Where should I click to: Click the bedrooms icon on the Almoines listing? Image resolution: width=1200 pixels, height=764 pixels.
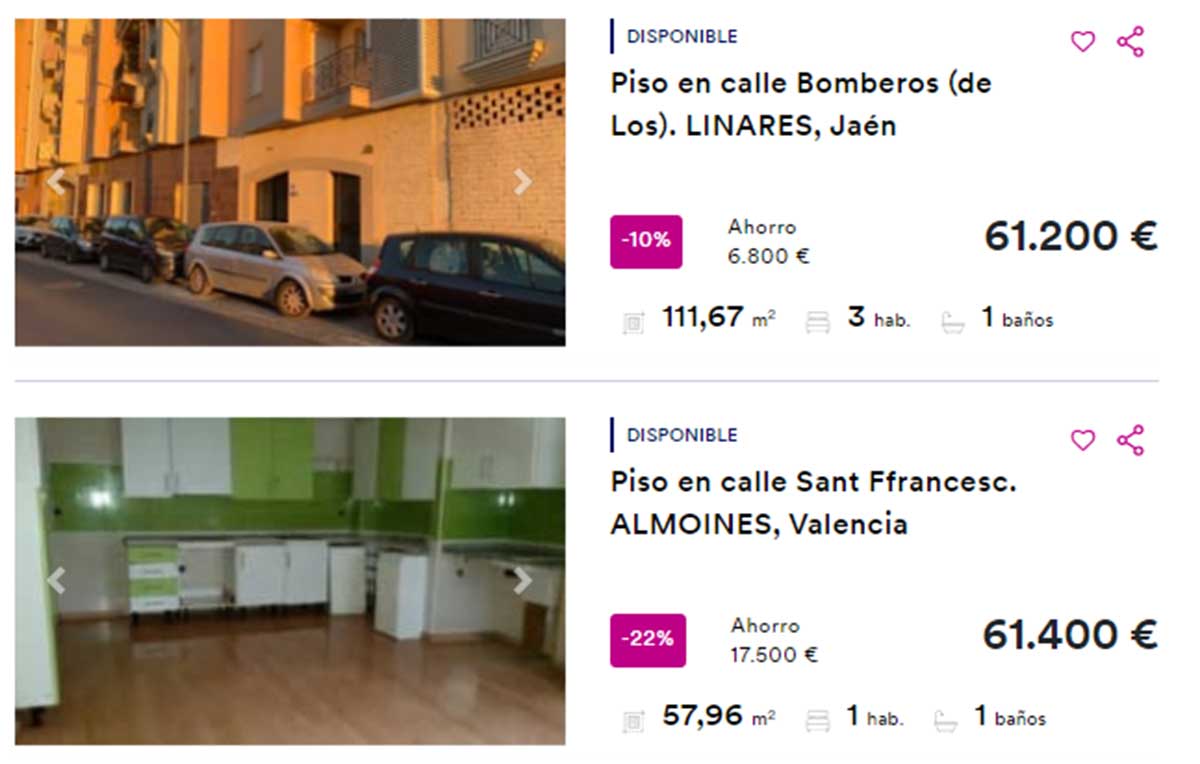(x=818, y=717)
